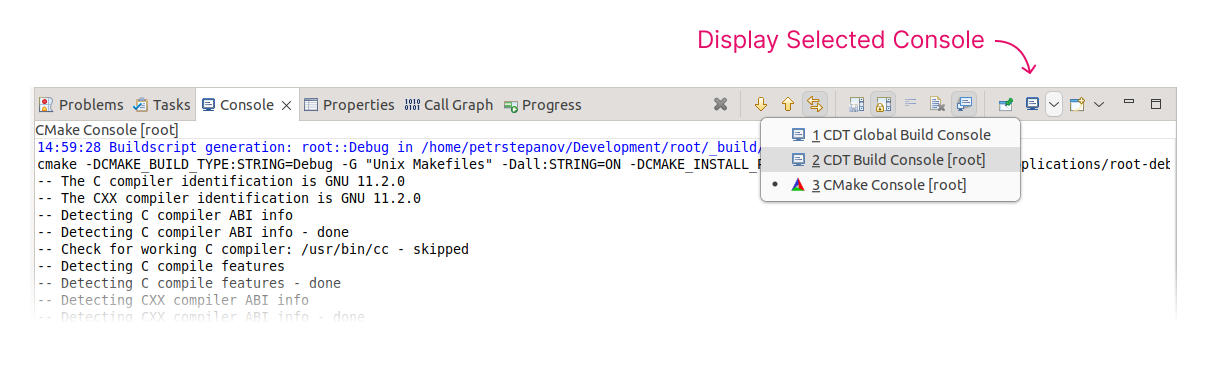Click the blue Buildscript generation line
This screenshot has height=372, width=1207.
coord(398,147)
